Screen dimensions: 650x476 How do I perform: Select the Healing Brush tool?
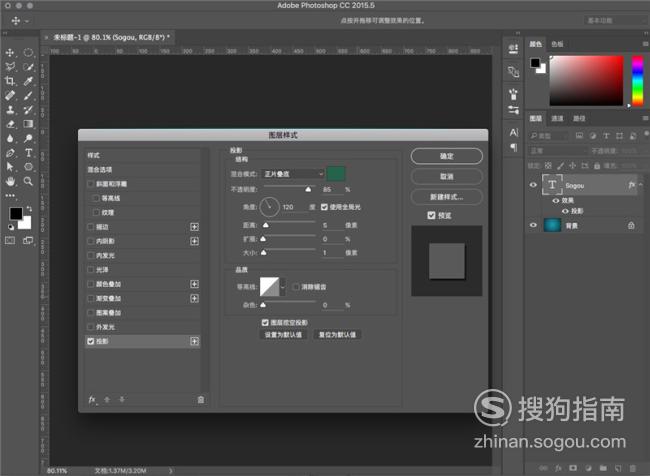(10, 95)
